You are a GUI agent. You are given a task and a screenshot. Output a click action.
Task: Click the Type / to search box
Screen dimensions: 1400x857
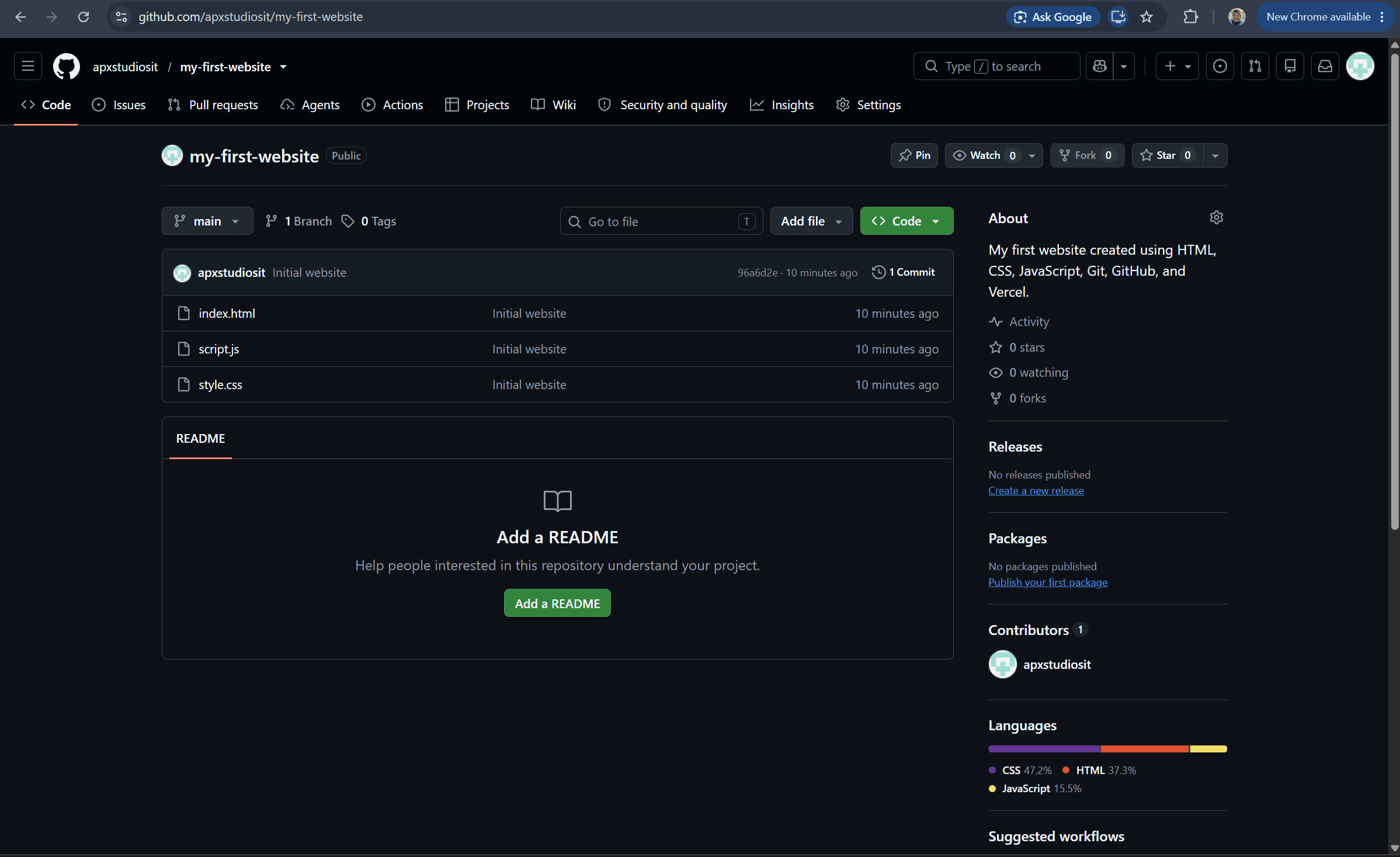[x=996, y=67]
